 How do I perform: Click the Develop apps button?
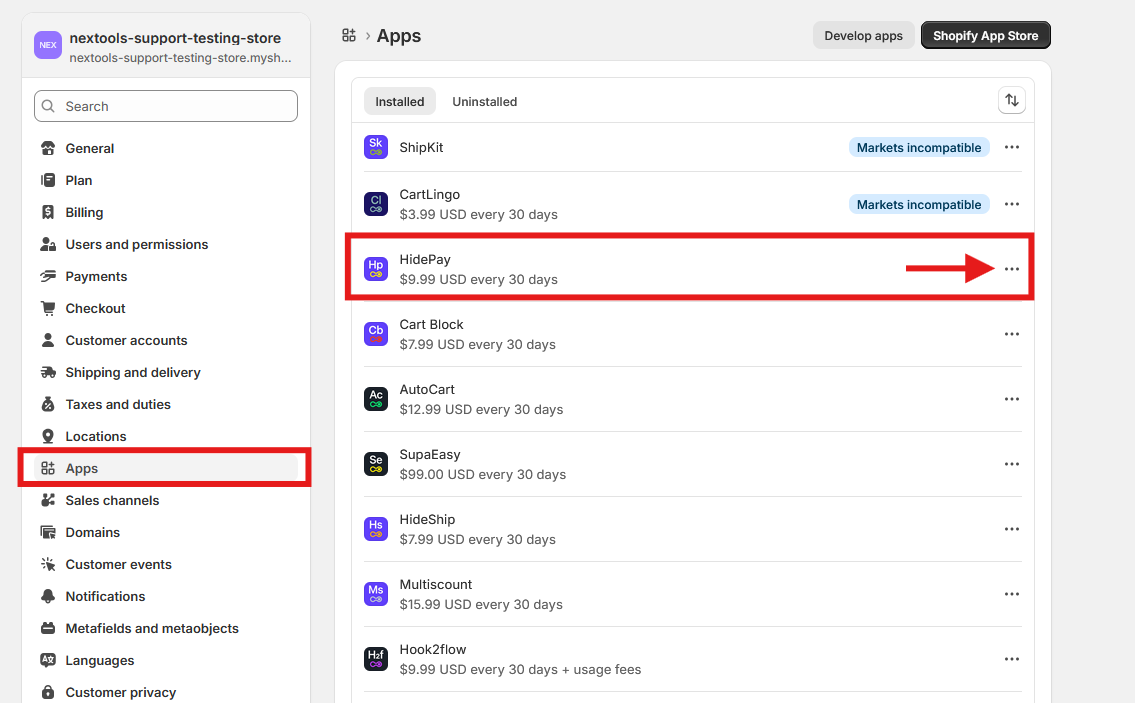[863, 36]
